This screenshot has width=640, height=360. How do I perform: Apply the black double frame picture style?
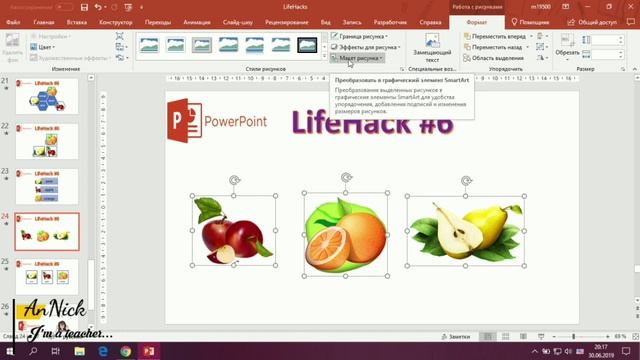pos(307,45)
